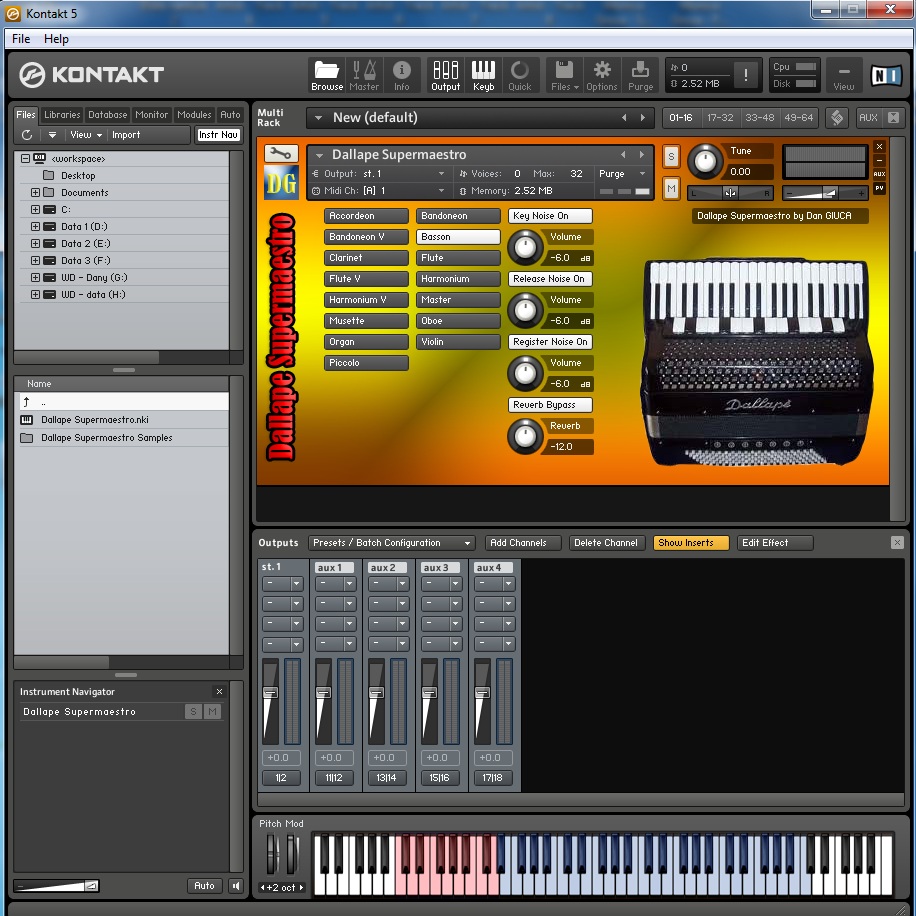Screen dimensions: 916x916
Task: Solo the Dallape Supermaestro instrument
Action: click(671, 156)
